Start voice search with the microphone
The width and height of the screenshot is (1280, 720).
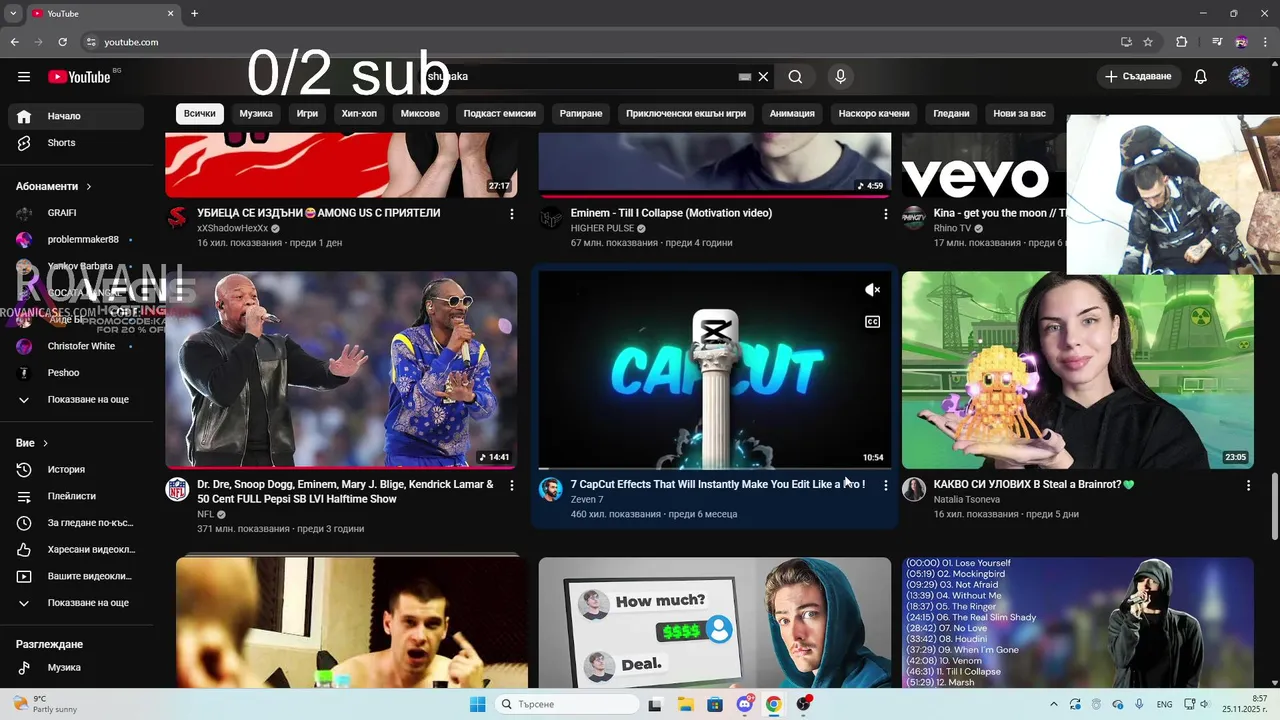840,77
